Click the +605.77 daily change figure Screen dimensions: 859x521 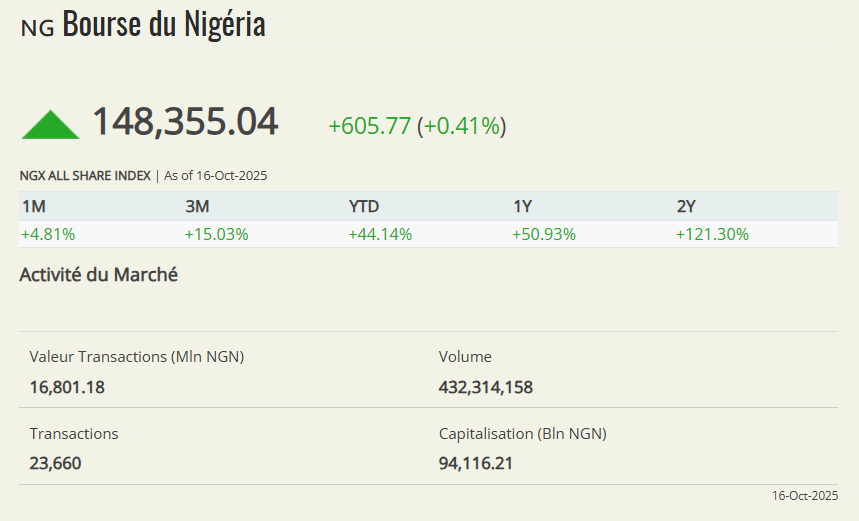click(369, 126)
